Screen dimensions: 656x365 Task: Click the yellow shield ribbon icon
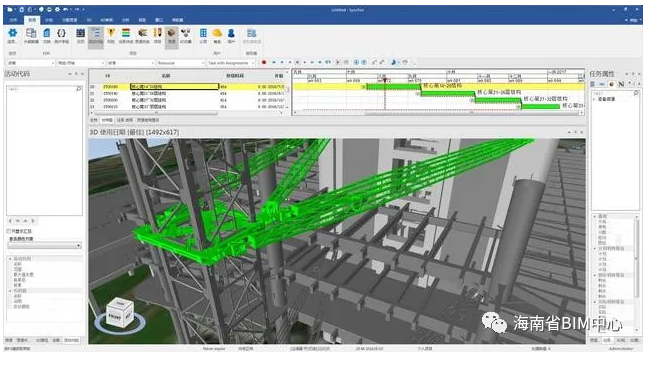point(111,33)
